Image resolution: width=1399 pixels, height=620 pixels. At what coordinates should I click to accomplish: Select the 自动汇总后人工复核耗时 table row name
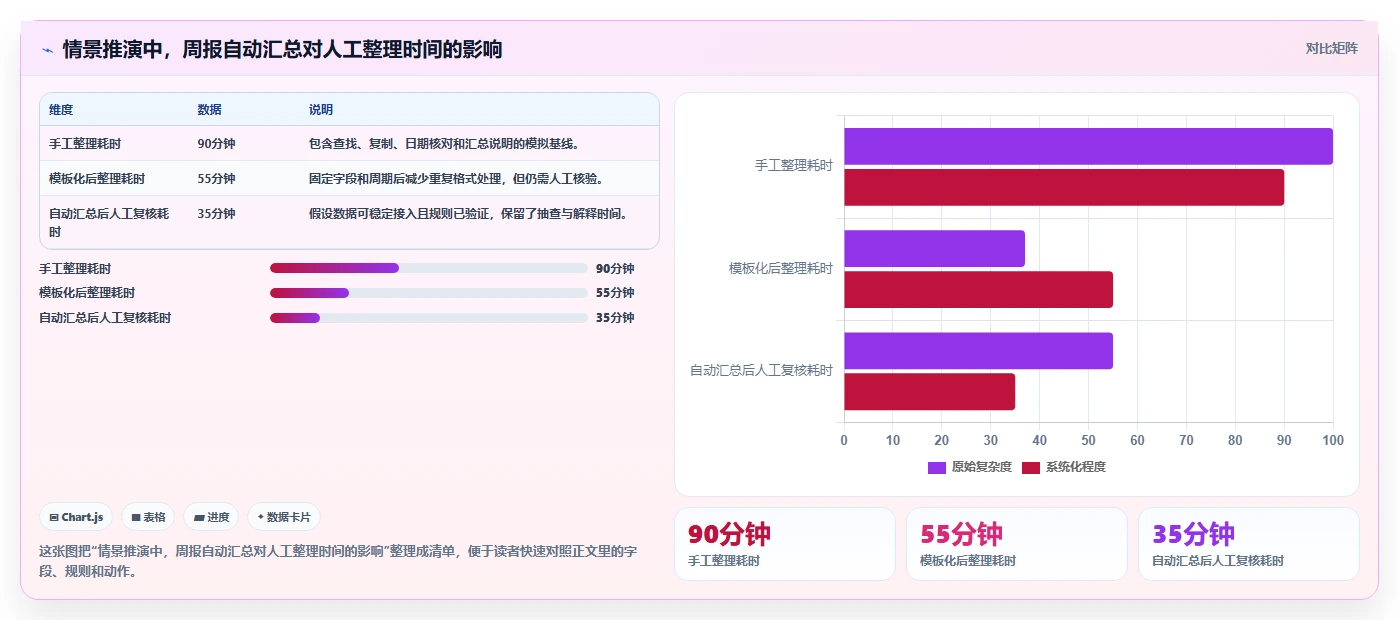point(109,222)
